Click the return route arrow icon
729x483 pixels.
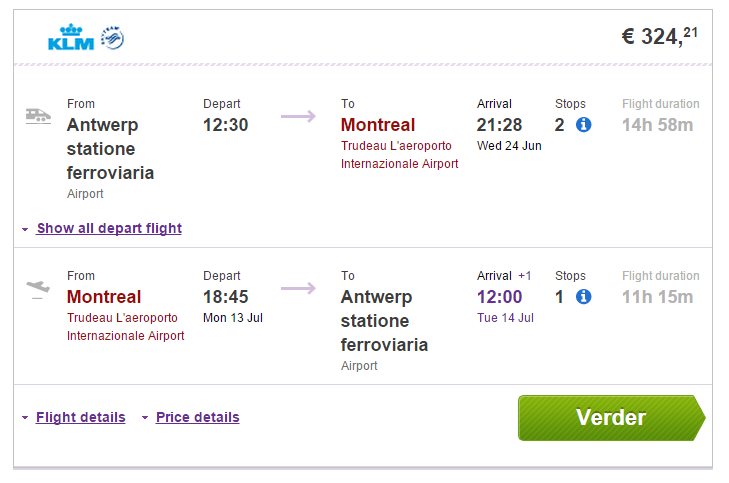point(298,288)
